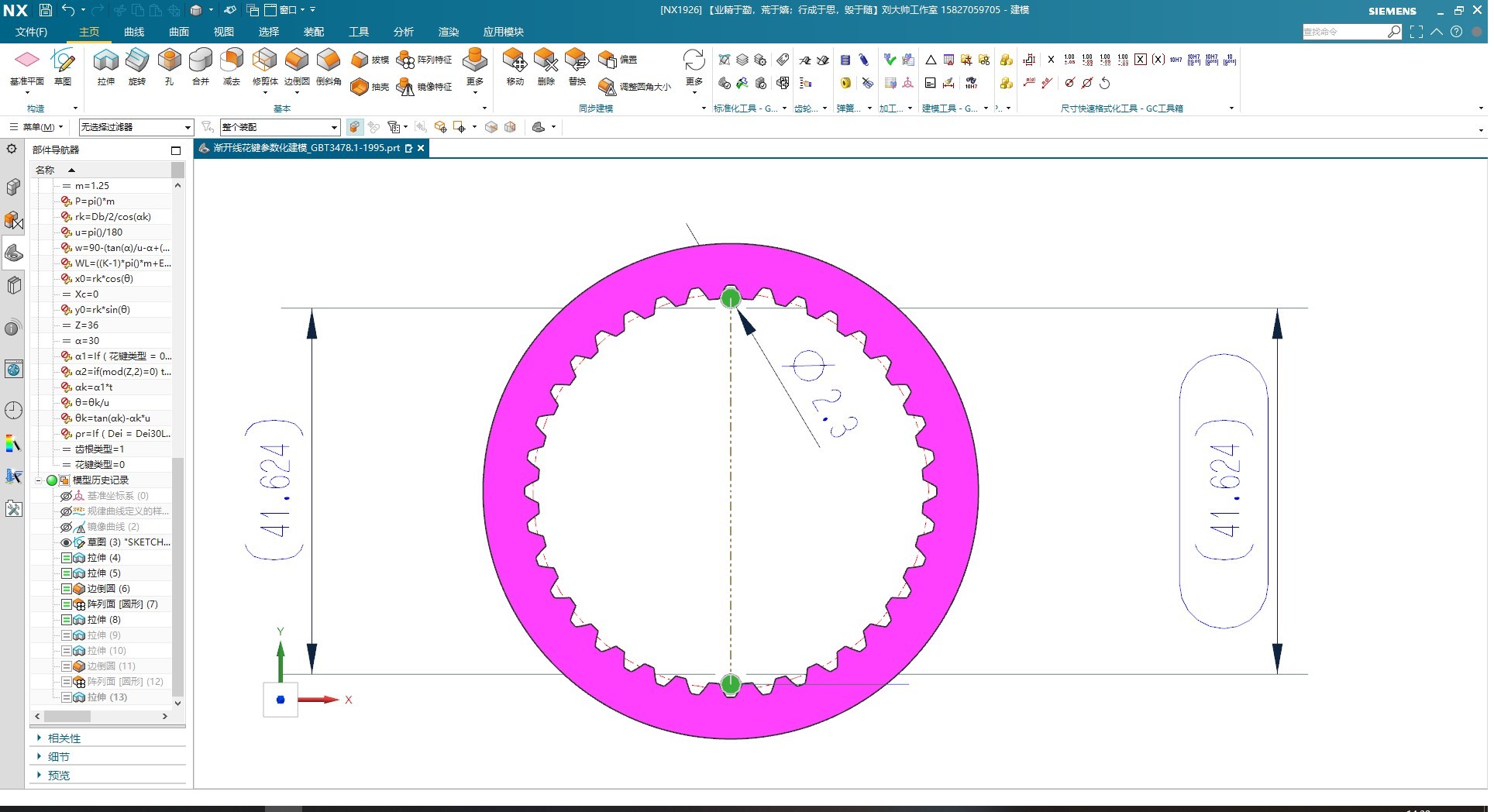Select the 移动 move face tool

[515, 67]
